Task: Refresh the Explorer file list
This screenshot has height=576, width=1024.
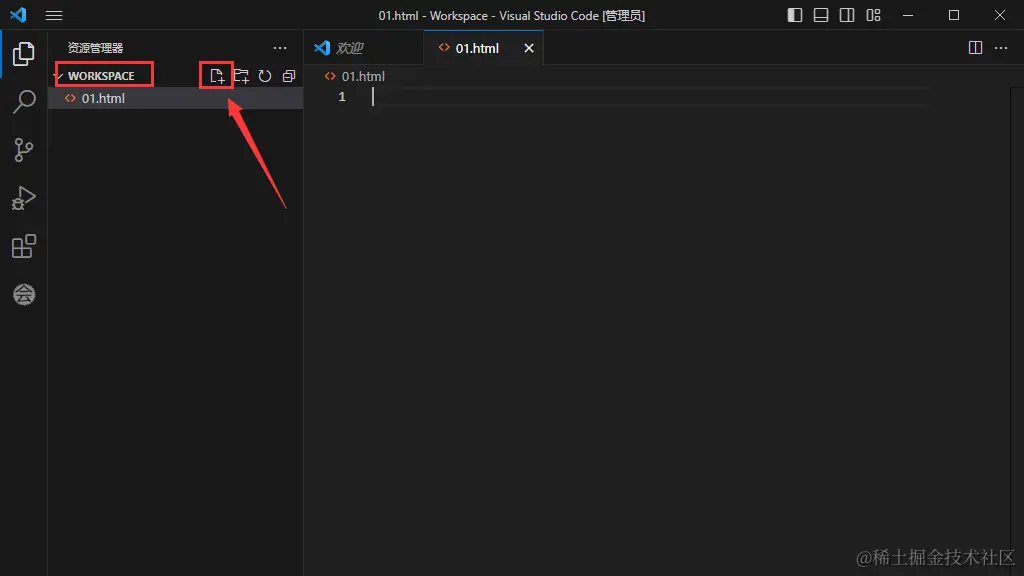Action: tap(264, 76)
